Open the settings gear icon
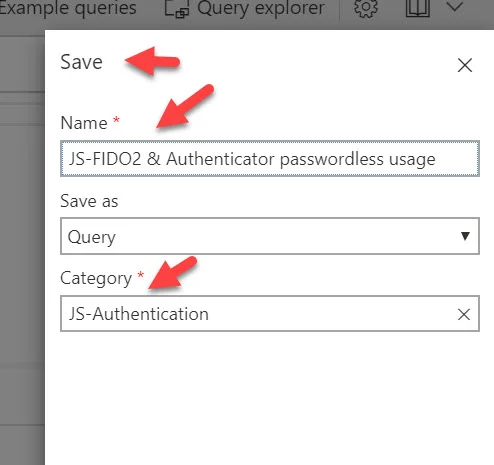This screenshot has height=465, width=494. coord(366,7)
